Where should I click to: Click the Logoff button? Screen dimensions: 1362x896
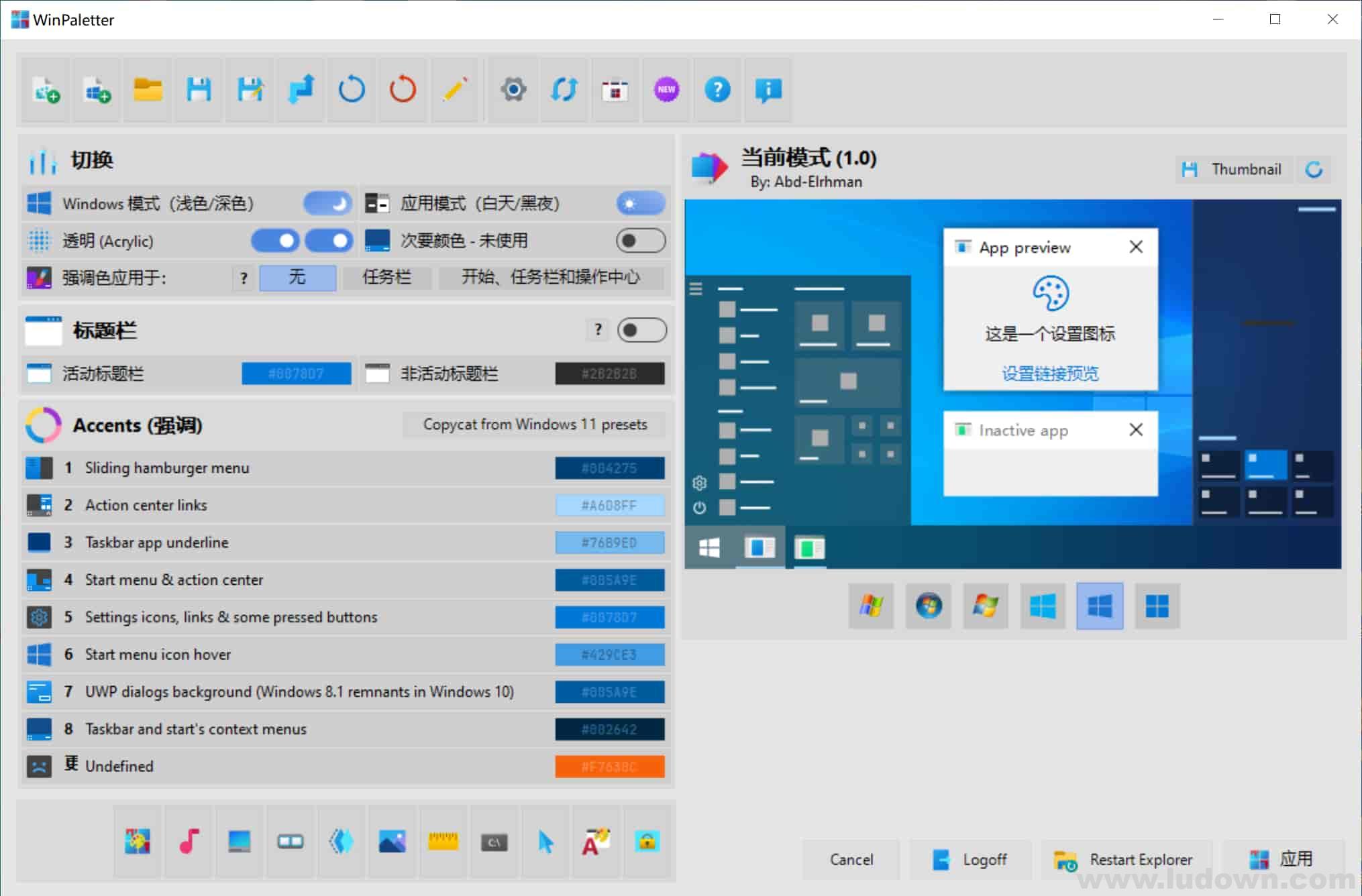tap(971, 860)
